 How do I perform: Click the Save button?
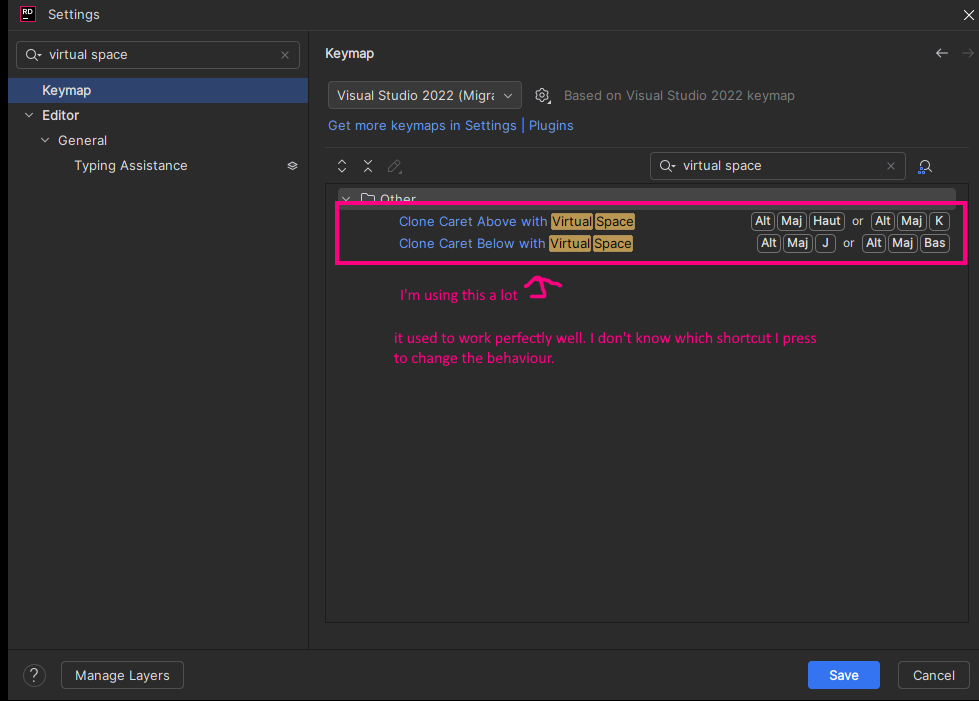pos(844,675)
